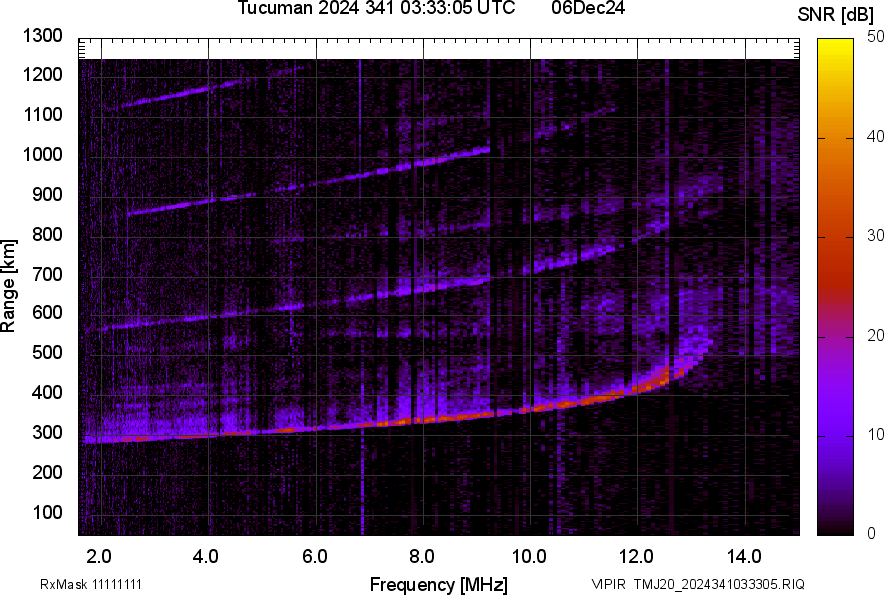The image size is (884, 595).
Task: Click the range axis tick '1200'
Action: coord(42,74)
